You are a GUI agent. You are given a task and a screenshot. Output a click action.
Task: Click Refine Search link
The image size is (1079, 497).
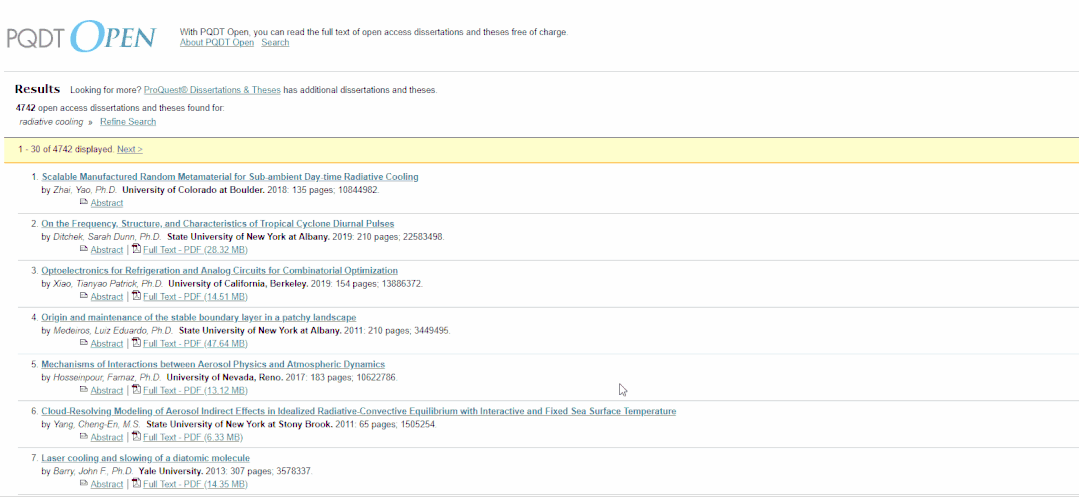click(x=128, y=122)
